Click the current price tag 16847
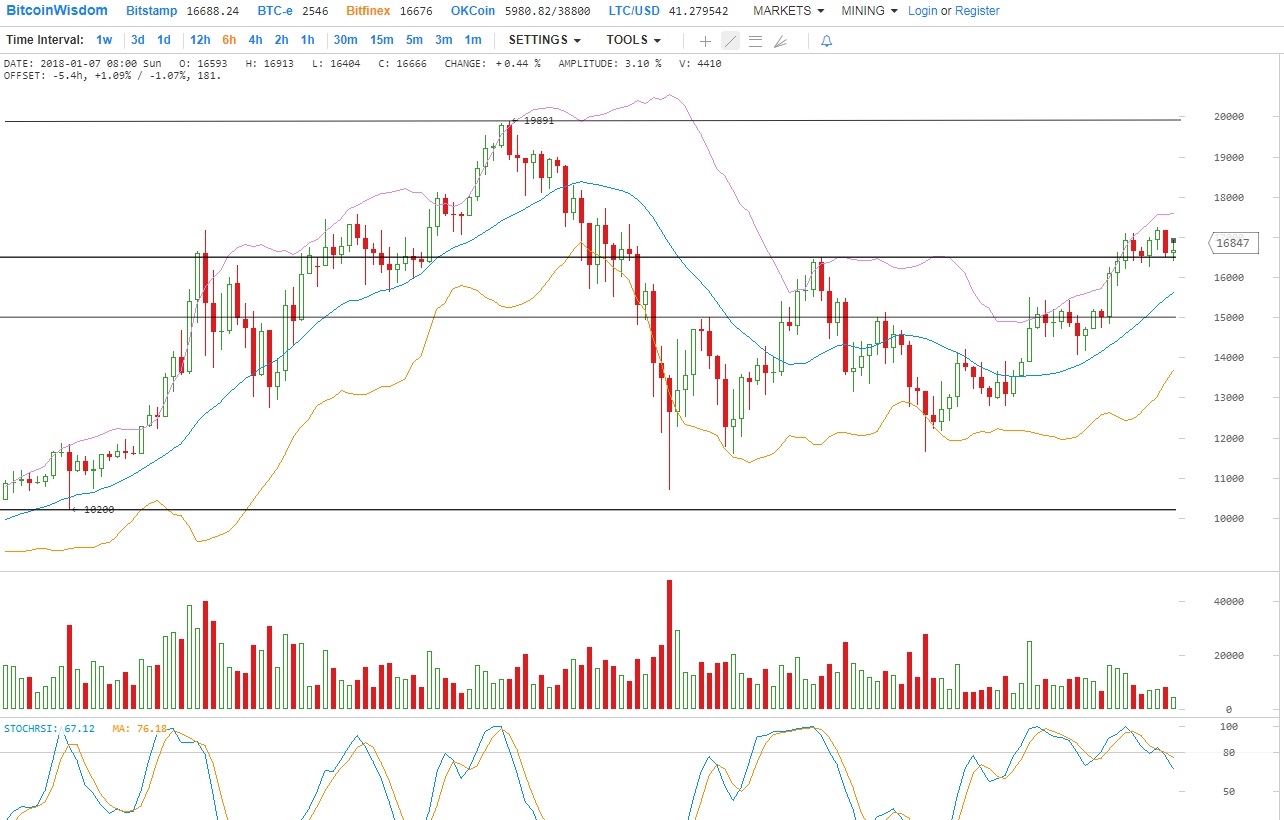The width and height of the screenshot is (1284, 820). pyautogui.click(x=1235, y=242)
